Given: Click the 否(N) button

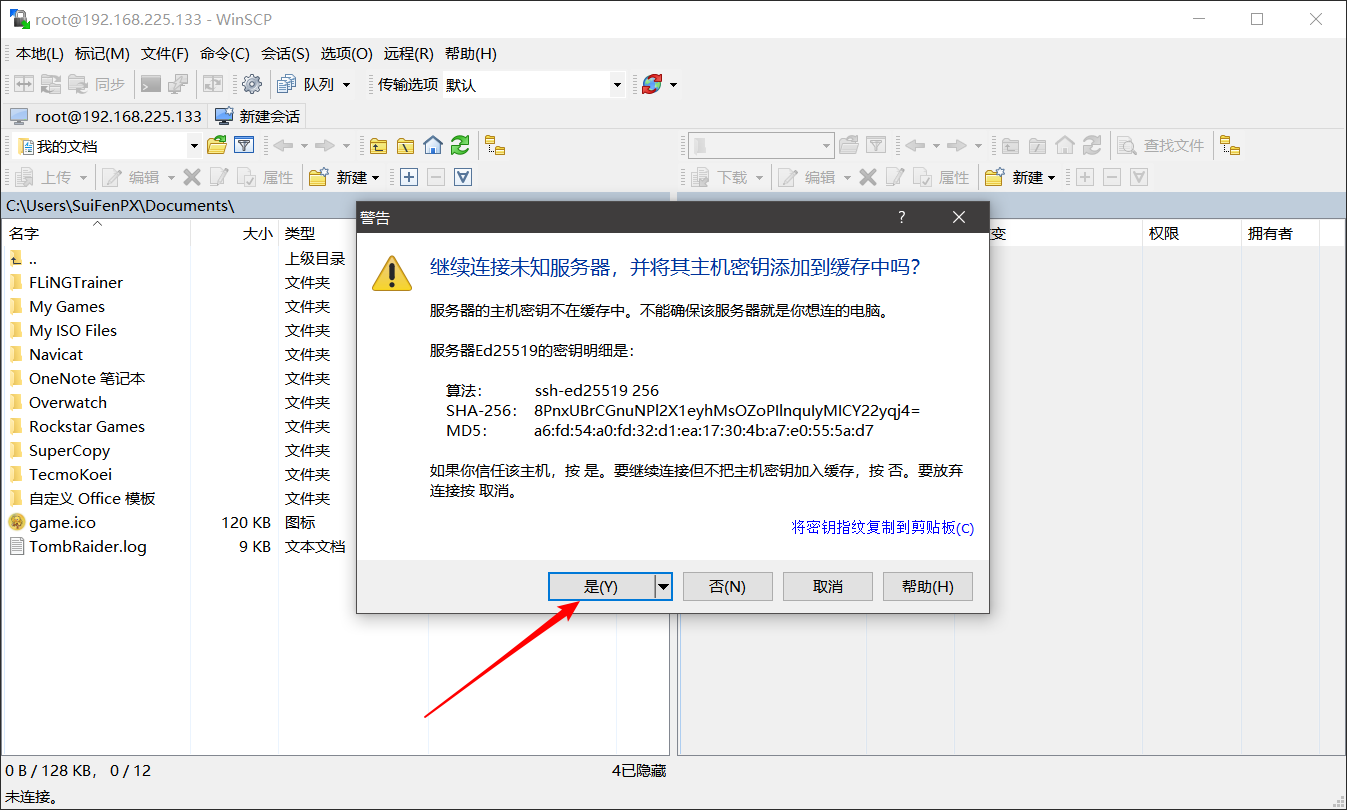Looking at the screenshot, I should [x=728, y=587].
